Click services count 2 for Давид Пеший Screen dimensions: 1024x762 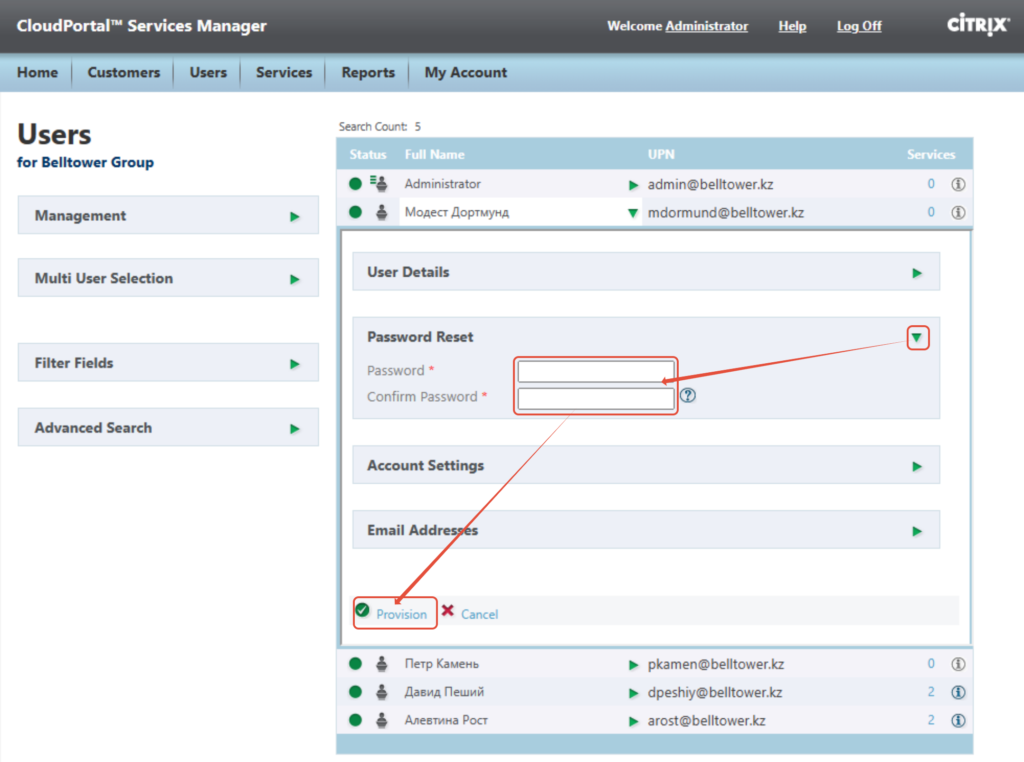click(931, 692)
